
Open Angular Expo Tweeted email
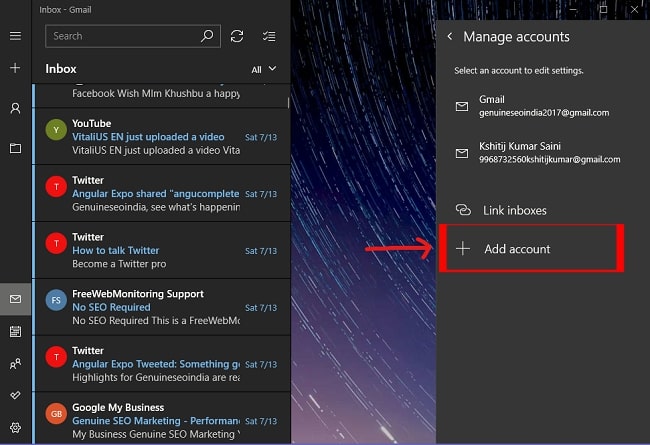162,364
